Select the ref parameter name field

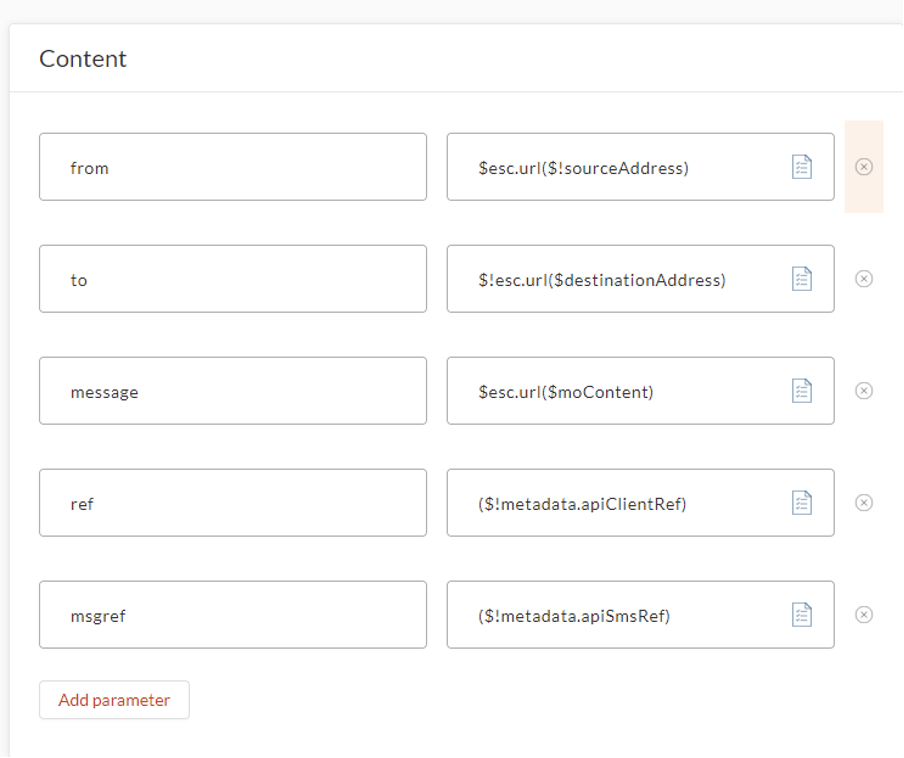point(230,502)
